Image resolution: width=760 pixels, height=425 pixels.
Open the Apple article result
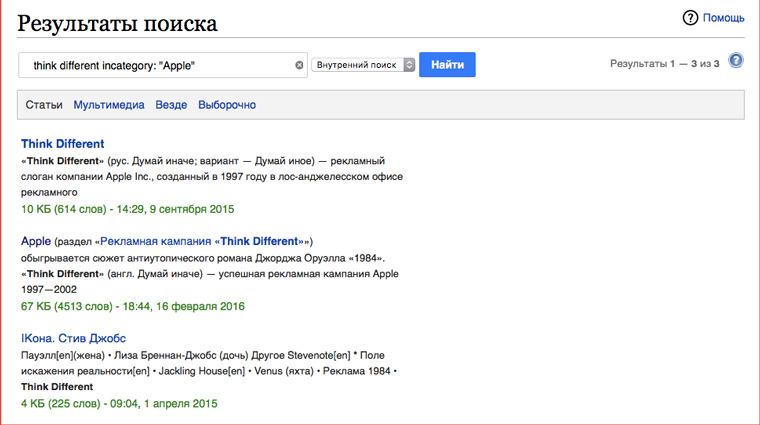coord(36,241)
